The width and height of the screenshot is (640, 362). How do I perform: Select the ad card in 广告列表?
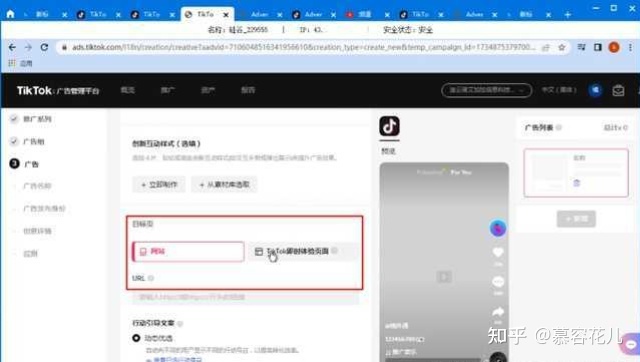576,173
